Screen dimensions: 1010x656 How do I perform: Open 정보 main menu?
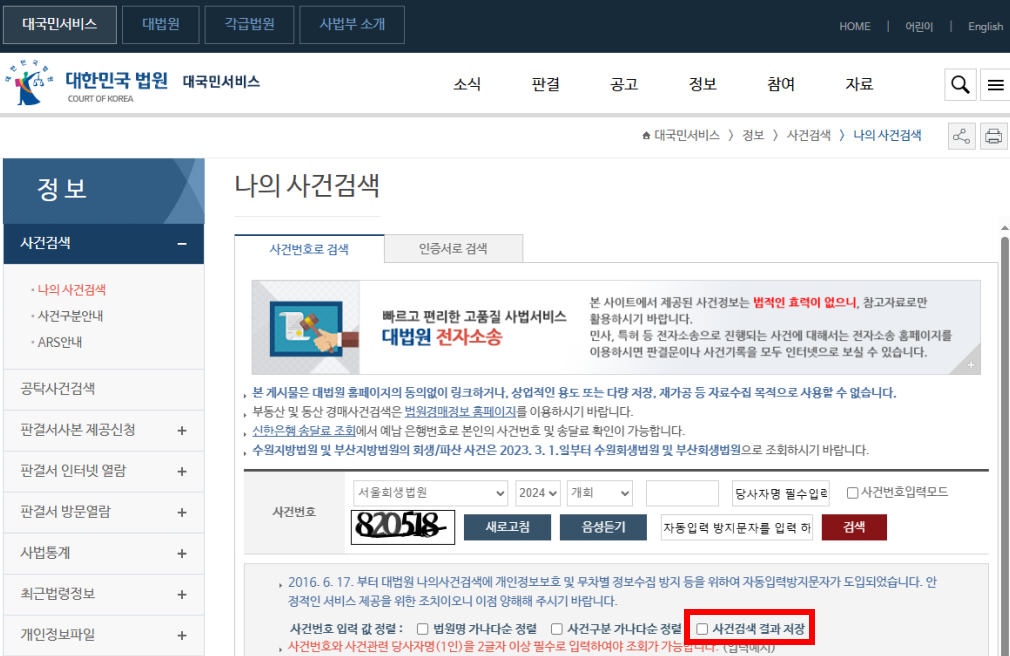pos(703,84)
